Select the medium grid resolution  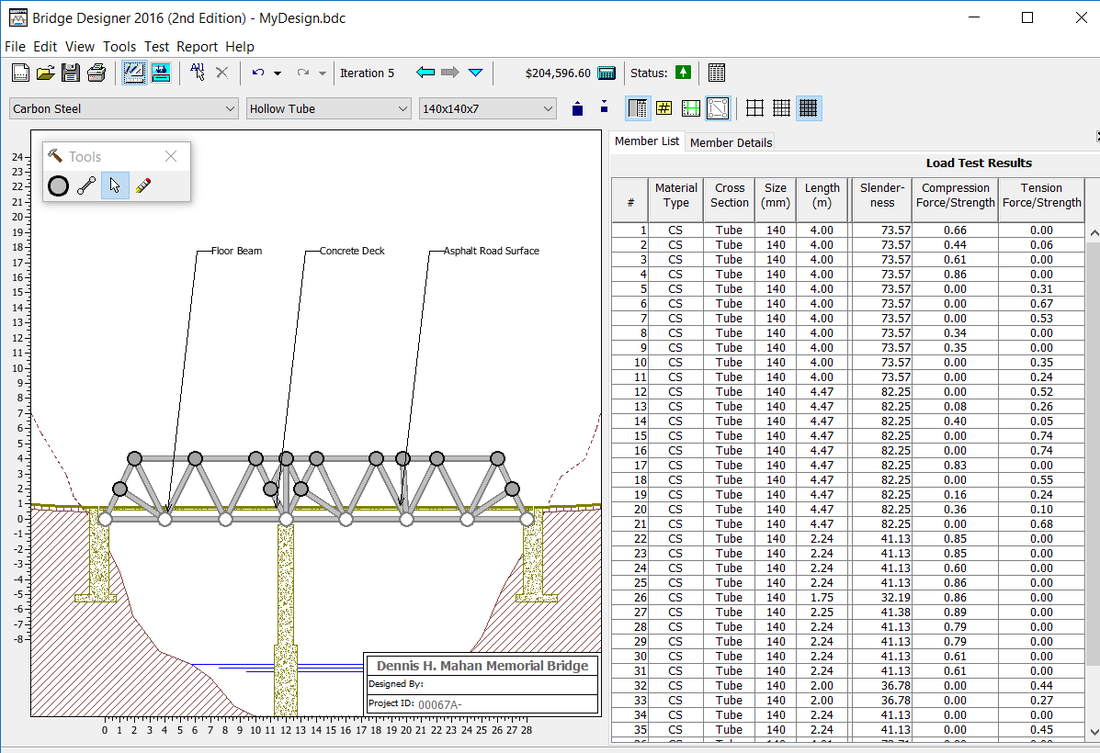coord(782,108)
